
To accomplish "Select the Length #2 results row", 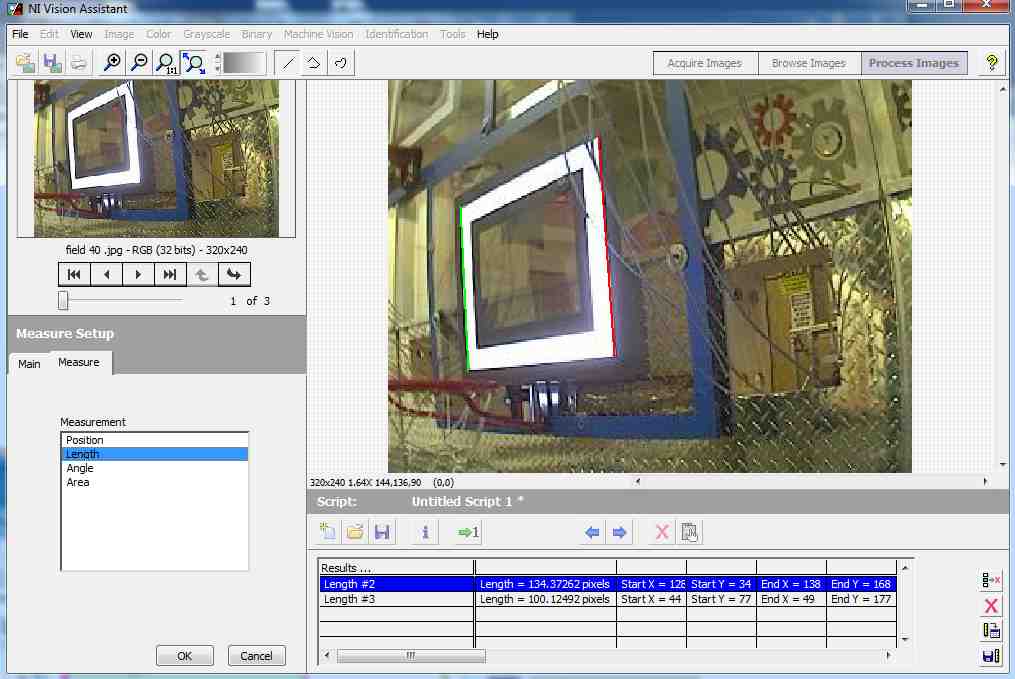I will pyautogui.click(x=608, y=584).
